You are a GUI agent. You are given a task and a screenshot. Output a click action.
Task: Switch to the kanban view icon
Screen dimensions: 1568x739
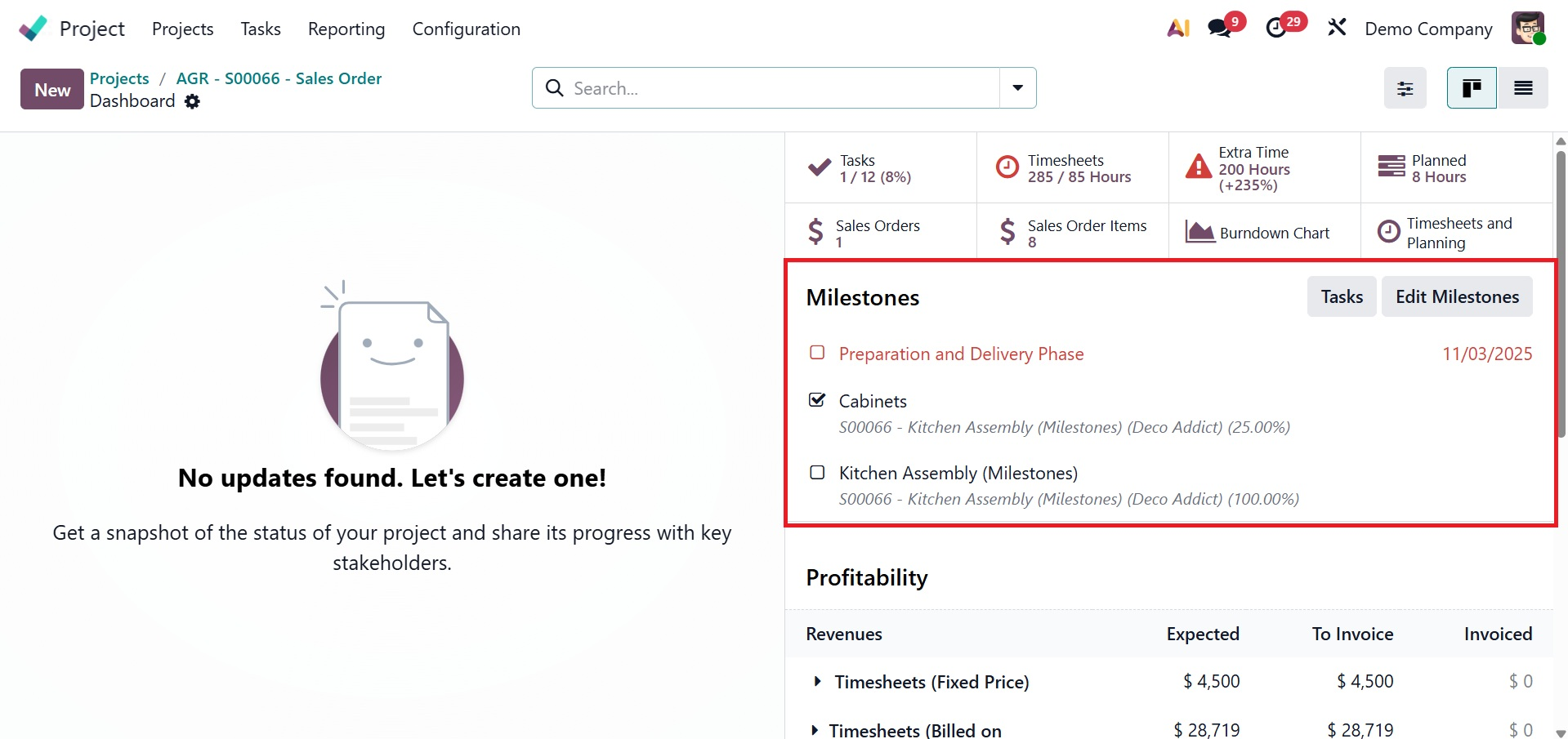pos(1472,88)
